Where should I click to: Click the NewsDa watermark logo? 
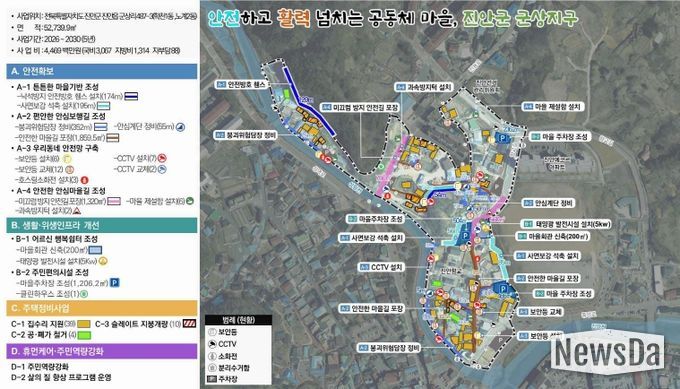[608, 352]
